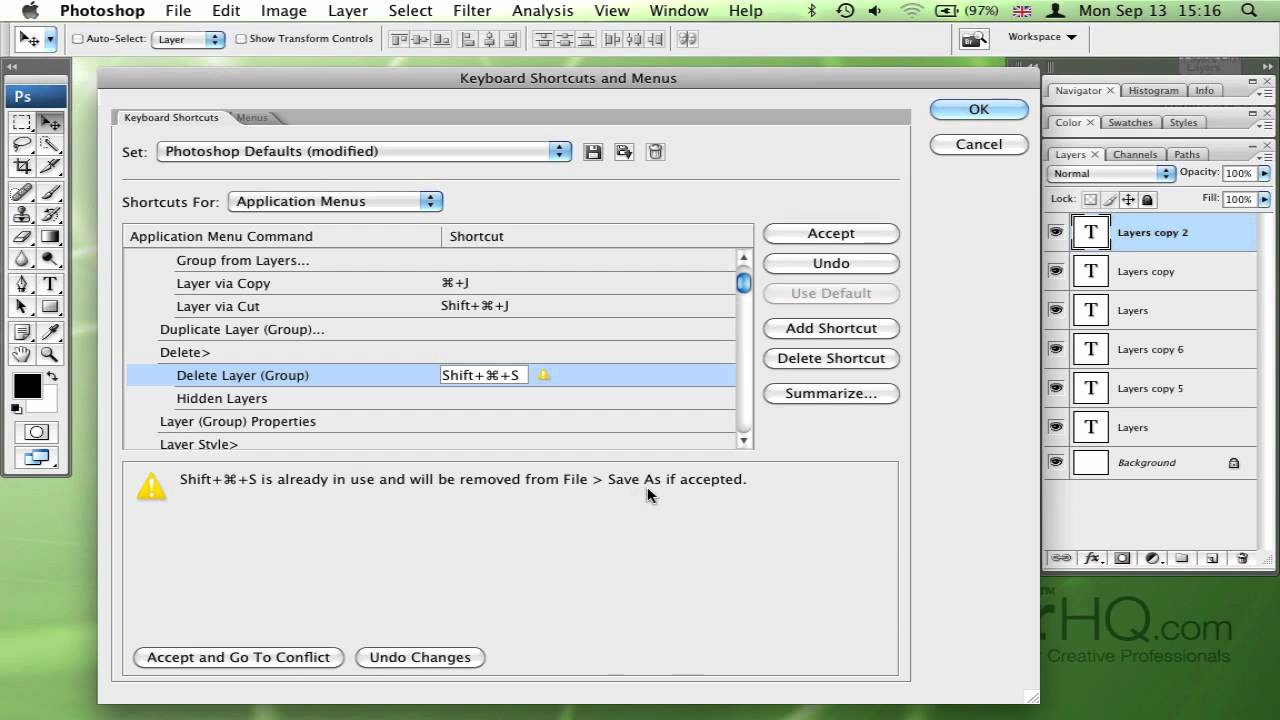The width and height of the screenshot is (1280, 720).
Task: Open Shortcuts For Application Menus dropdown
Action: point(335,201)
